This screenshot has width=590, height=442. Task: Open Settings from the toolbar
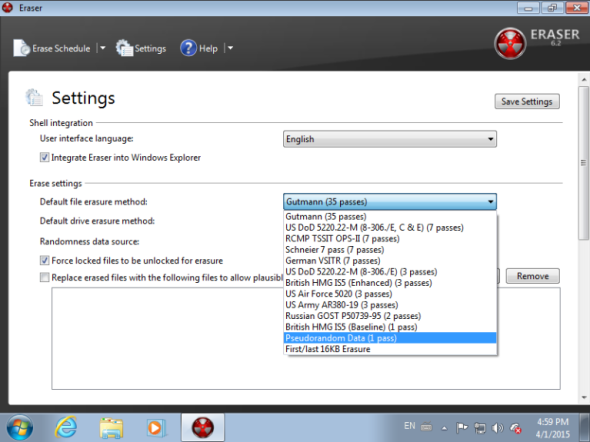pyautogui.click(x=141, y=48)
